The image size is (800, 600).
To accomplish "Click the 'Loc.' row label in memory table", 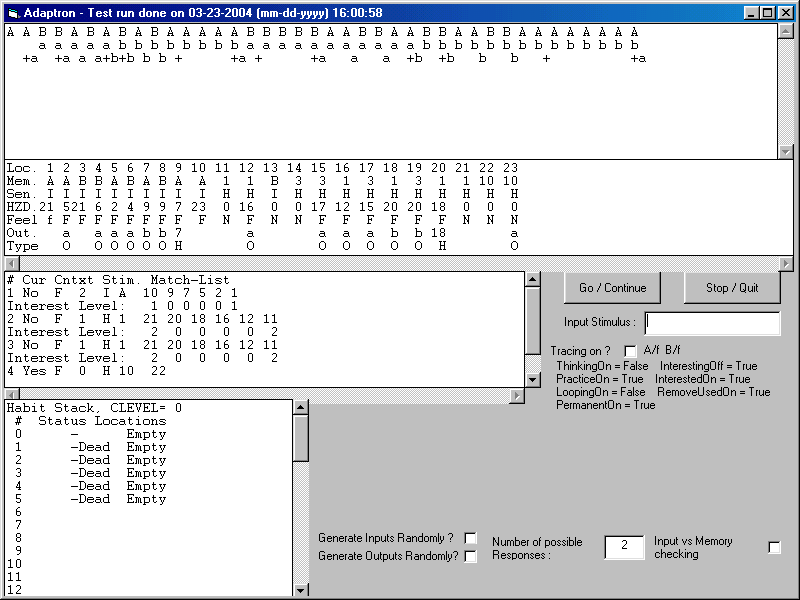I will pyautogui.click(x=21, y=168).
